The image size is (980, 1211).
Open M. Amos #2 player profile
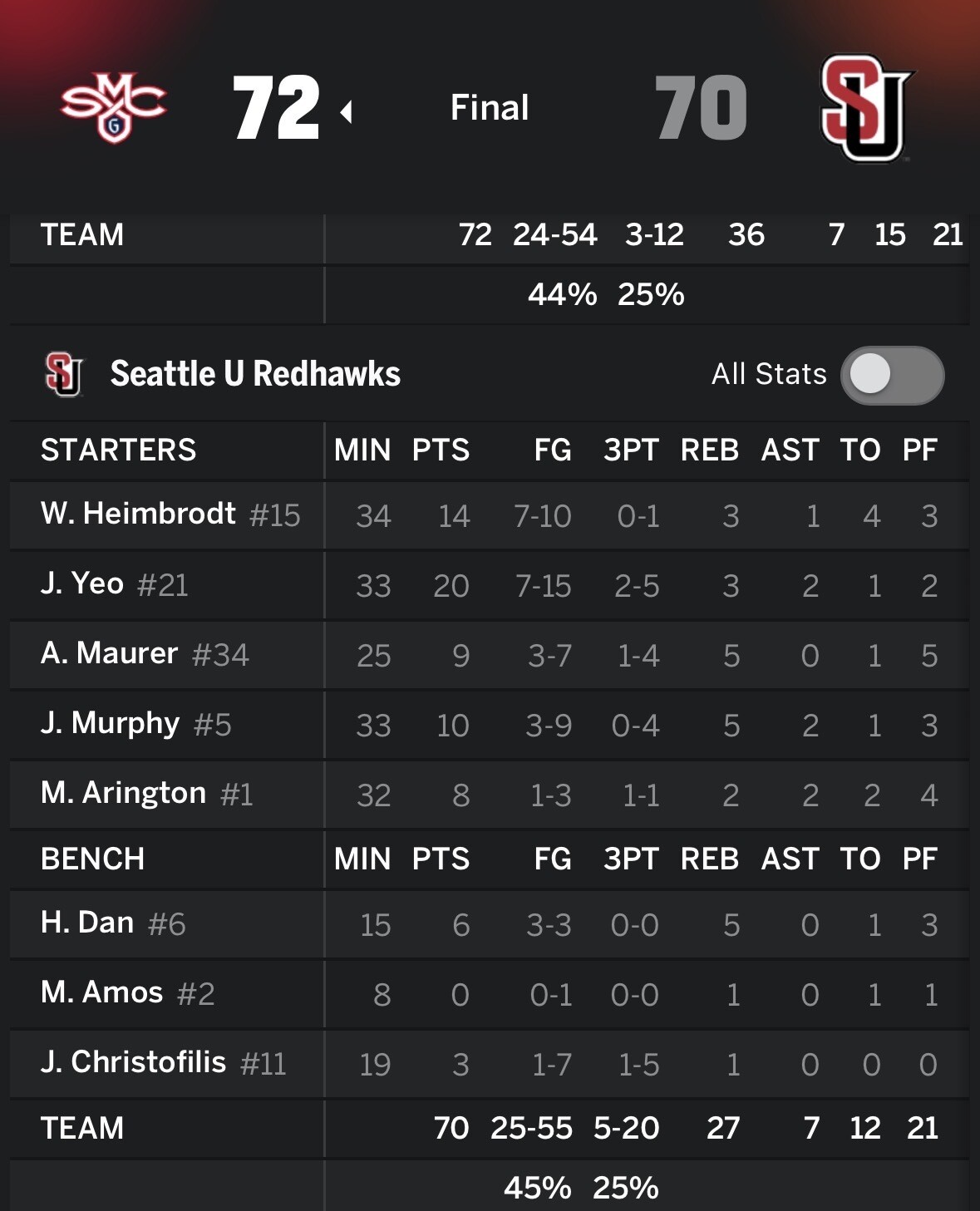128,993
